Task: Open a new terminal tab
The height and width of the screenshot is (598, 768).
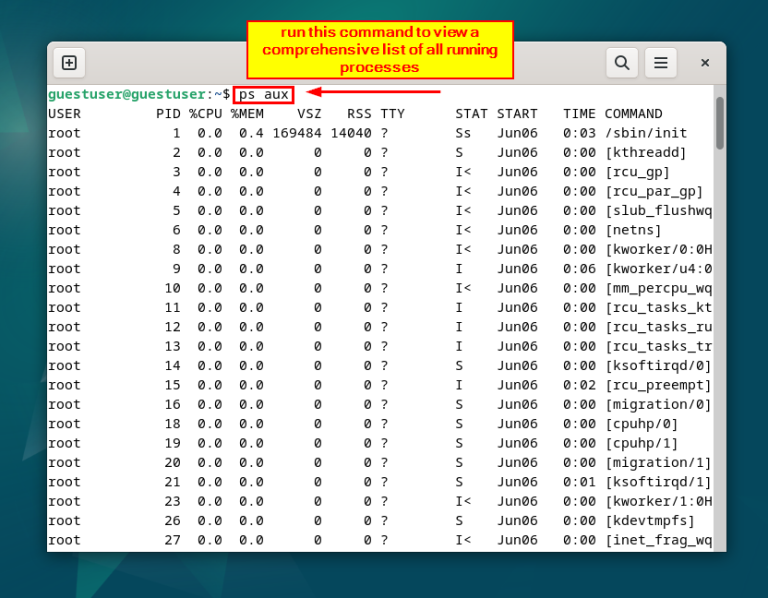Action: coord(69,63)
